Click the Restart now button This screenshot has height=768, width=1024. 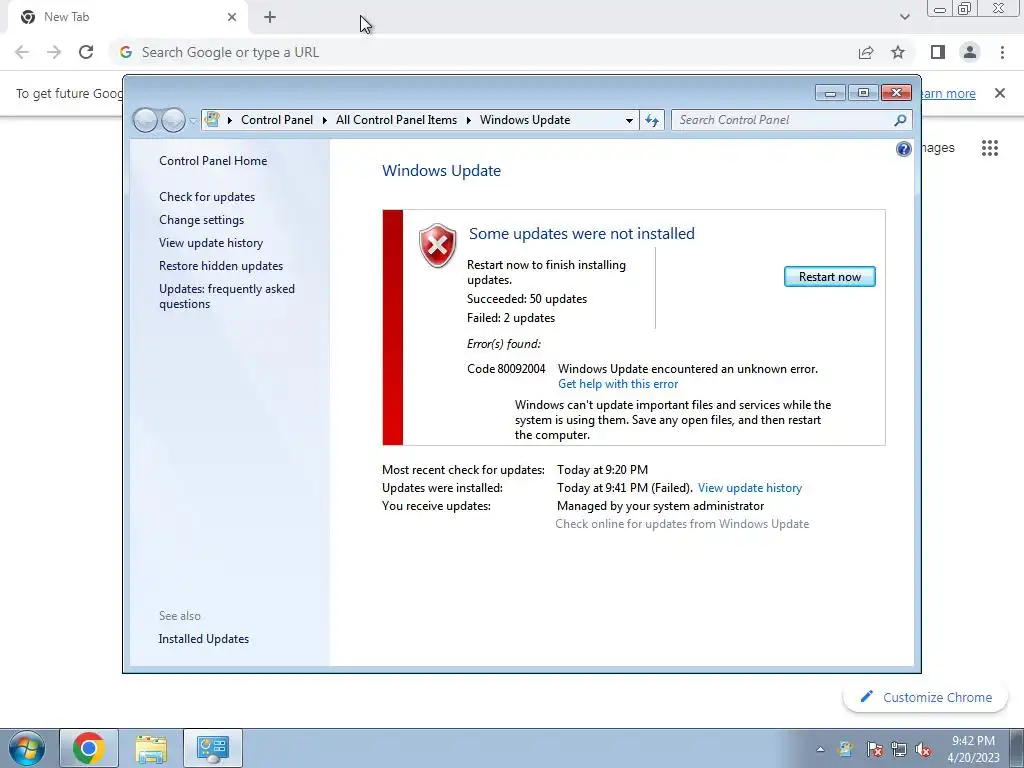[829, 277]
